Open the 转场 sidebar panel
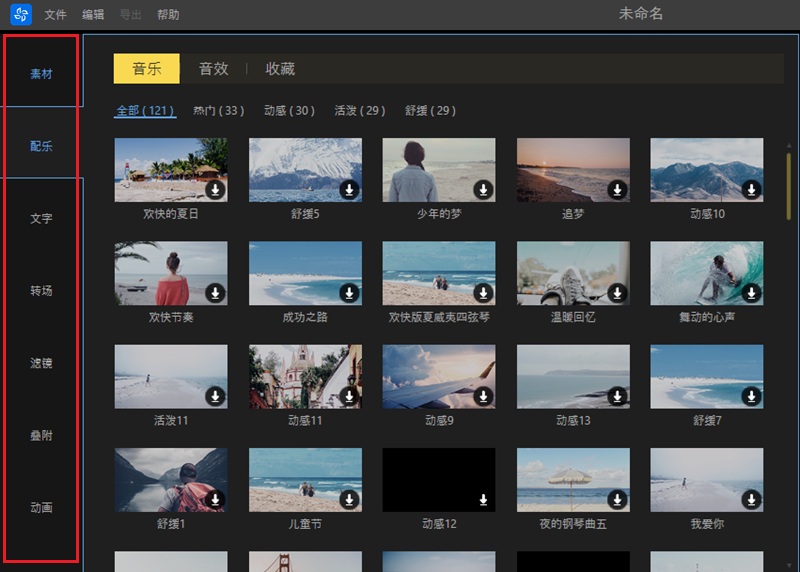 coord(41,291)
